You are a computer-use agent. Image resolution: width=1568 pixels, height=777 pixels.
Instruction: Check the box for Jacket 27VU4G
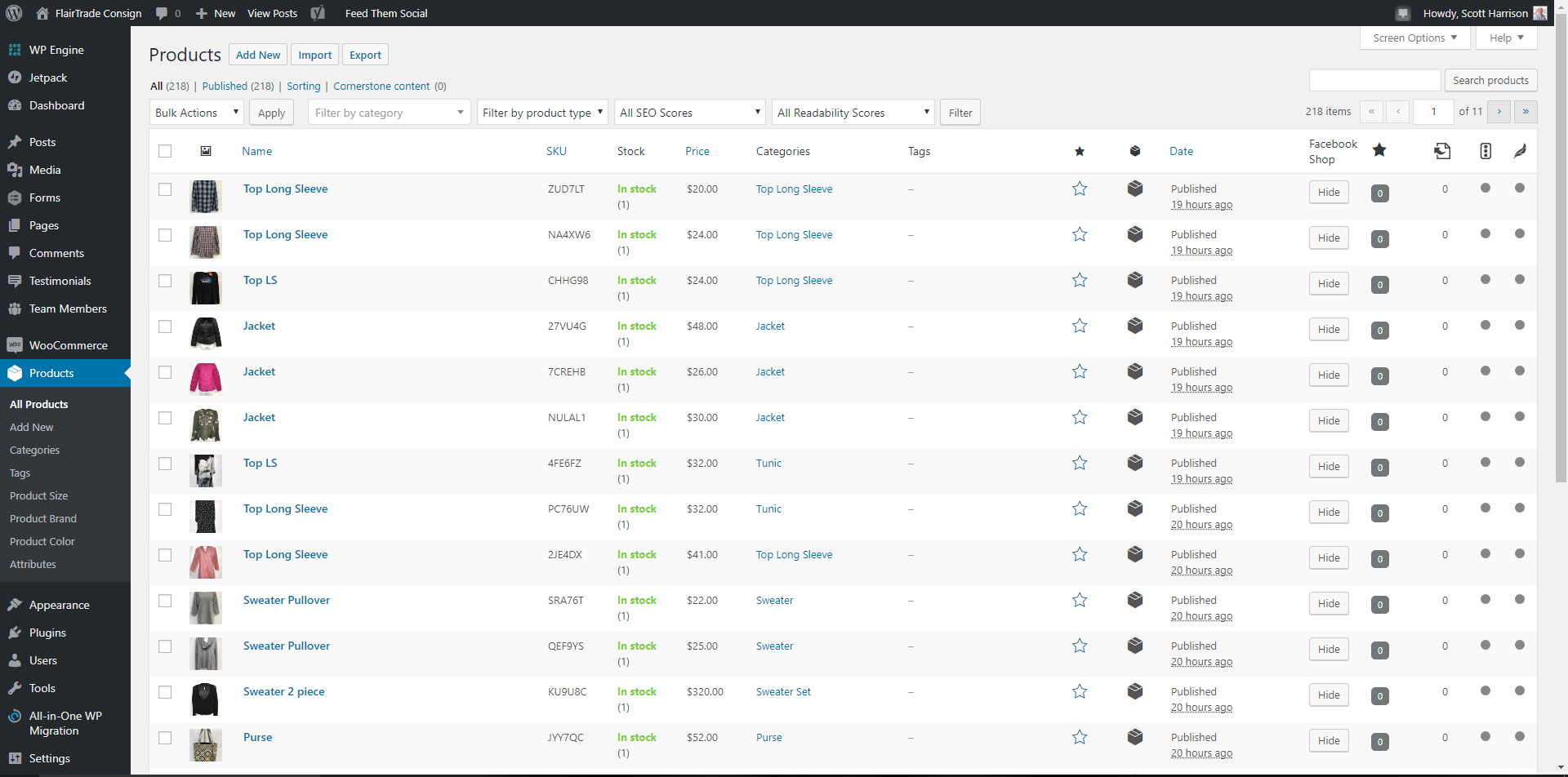point(165,326)
